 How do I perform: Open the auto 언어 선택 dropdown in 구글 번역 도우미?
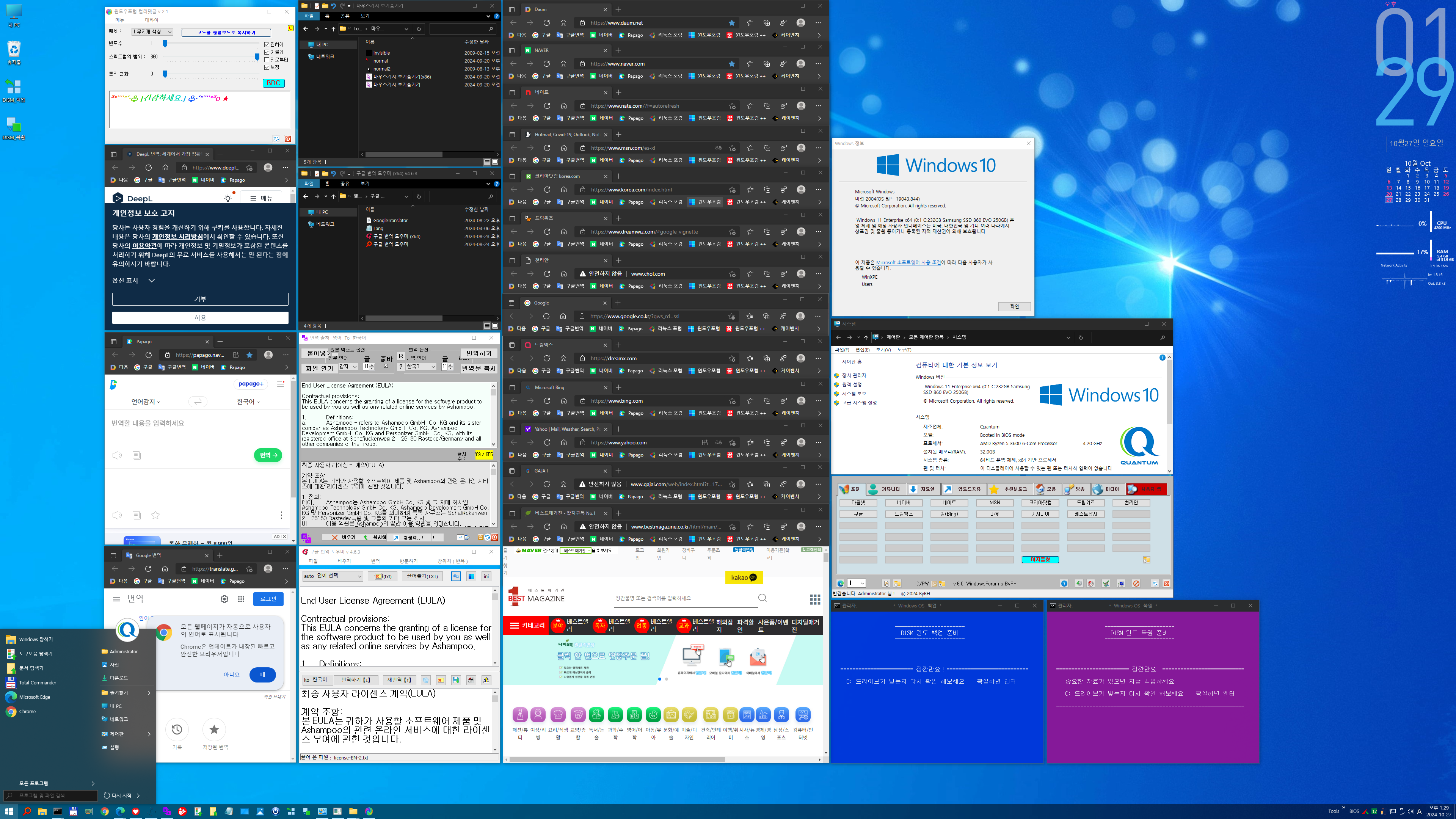pos(333,576)
